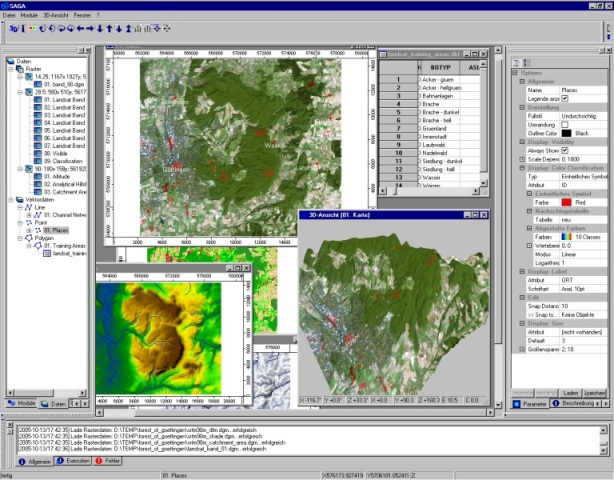Click the red-green anaglyph stereo toolbar icon
Image resolution: width=614 pixels, height=480 pixels.
click(33, 29)
